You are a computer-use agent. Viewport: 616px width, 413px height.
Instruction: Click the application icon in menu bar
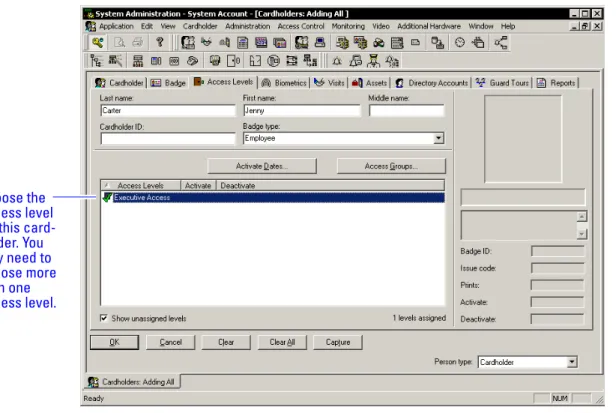[x=90, y=26]
